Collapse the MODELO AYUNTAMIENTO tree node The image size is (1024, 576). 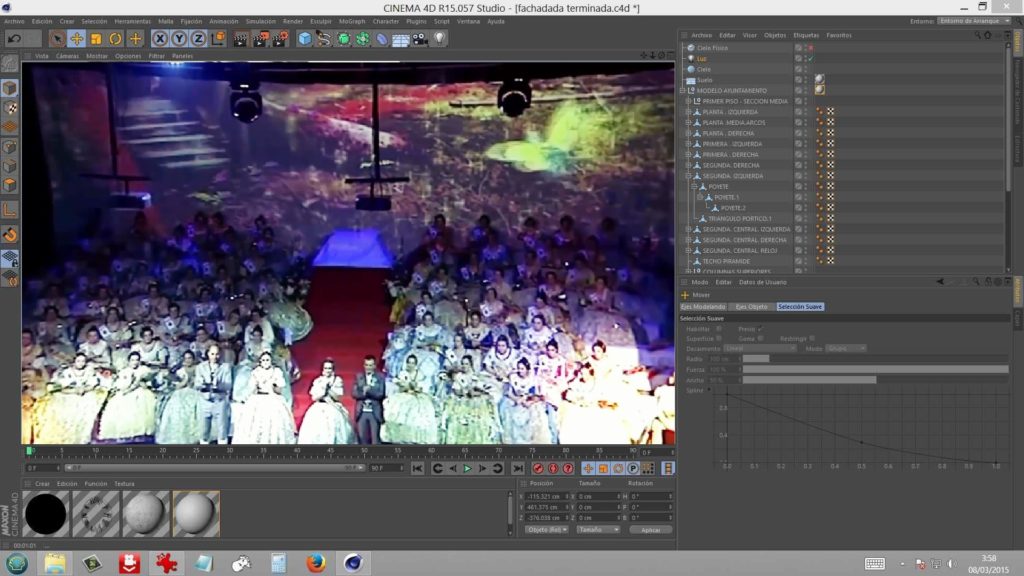tap(683, 91)
